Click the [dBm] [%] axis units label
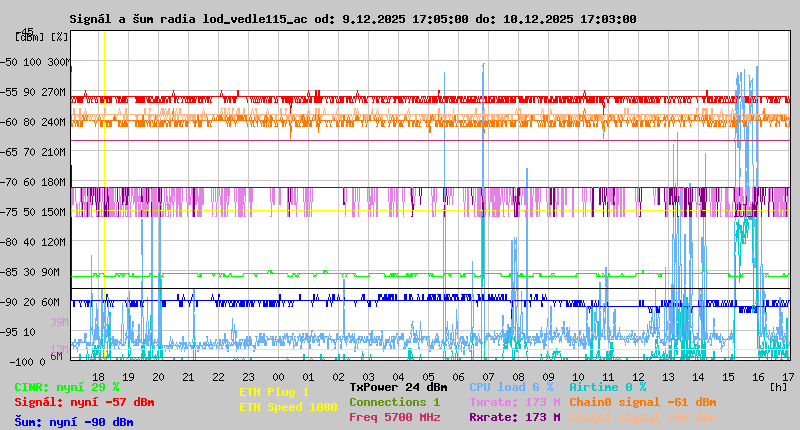This screenshot has width=800, height=430. coord(42,36)
